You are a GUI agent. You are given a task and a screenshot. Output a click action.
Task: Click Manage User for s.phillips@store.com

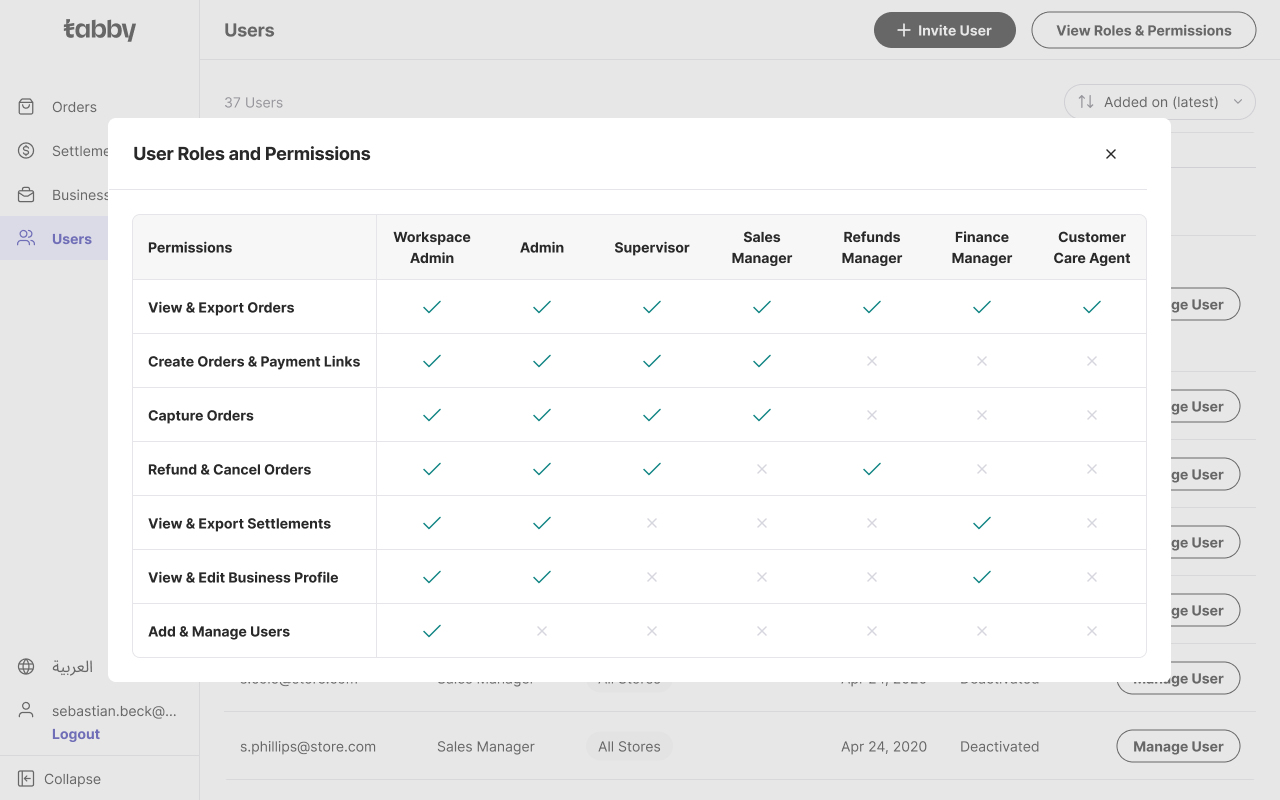[1178, 747]
